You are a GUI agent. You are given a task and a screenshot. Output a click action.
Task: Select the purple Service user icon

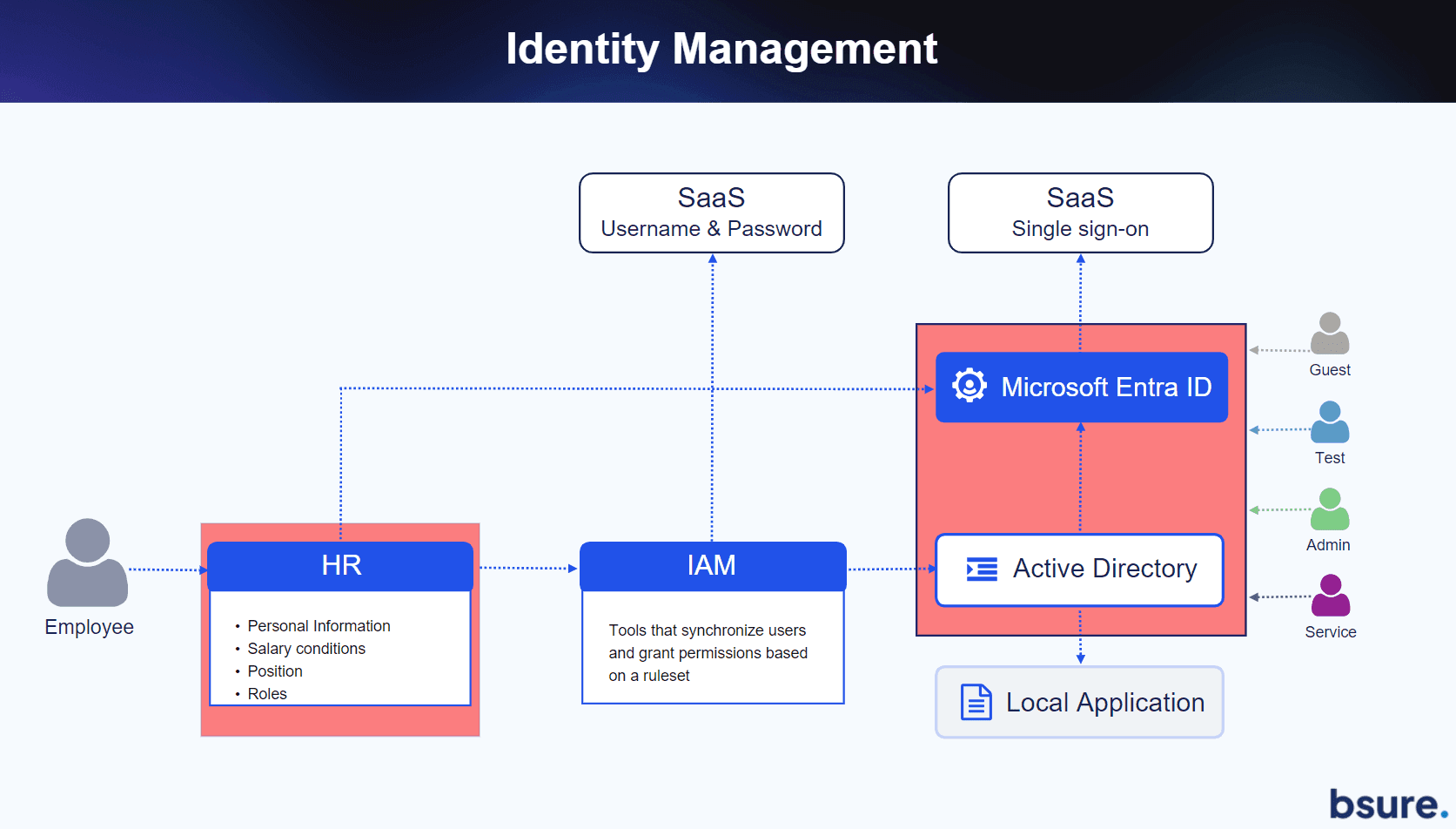[x=1331, y=595]
